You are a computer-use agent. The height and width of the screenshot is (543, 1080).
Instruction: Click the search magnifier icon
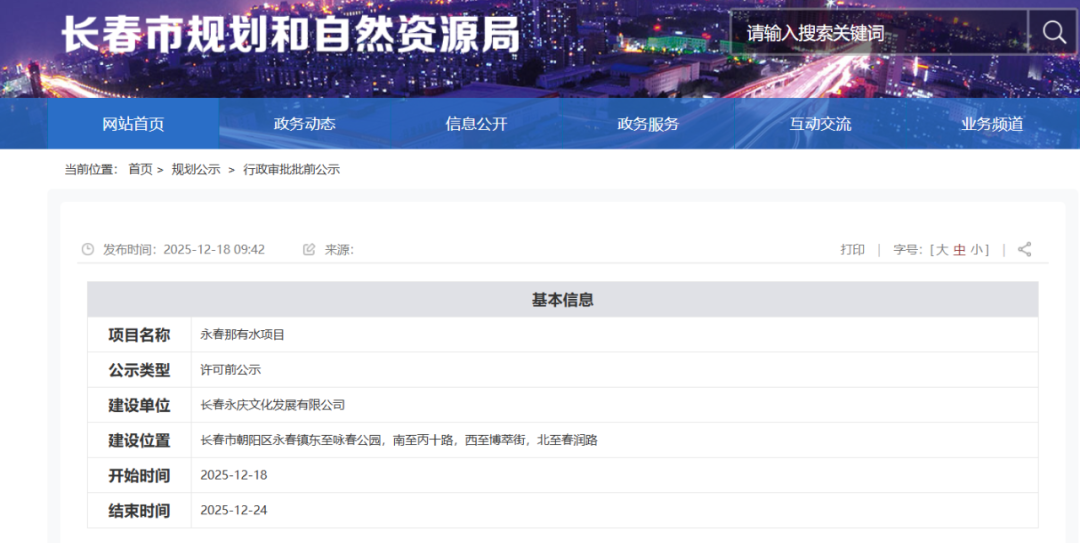[x=1054, y=32]
